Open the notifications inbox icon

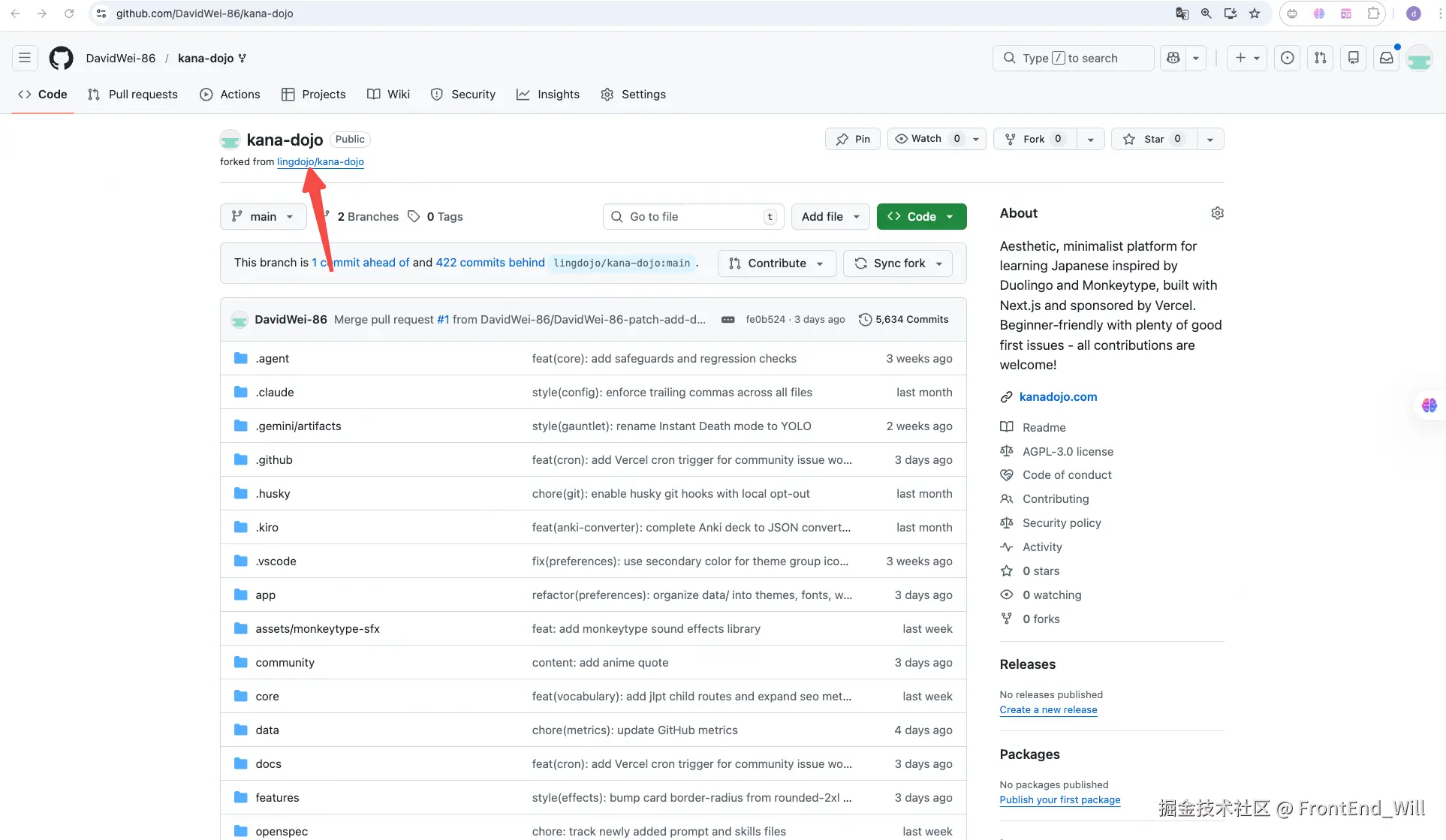click(x=1386, y=58)
